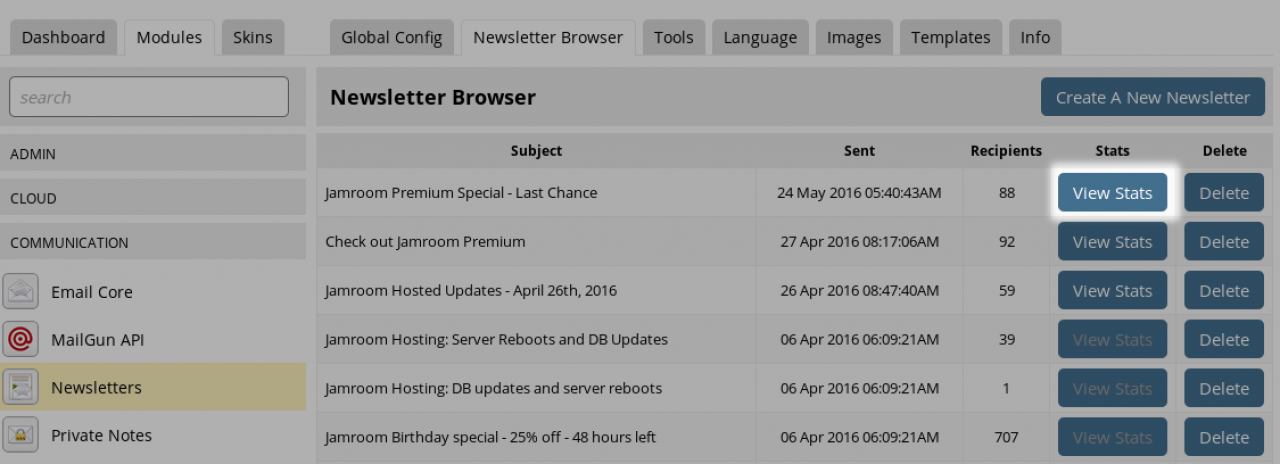Expand the ADMIN category section
The height and width of the screenshot is (464, 1280).
click(153, 154)
